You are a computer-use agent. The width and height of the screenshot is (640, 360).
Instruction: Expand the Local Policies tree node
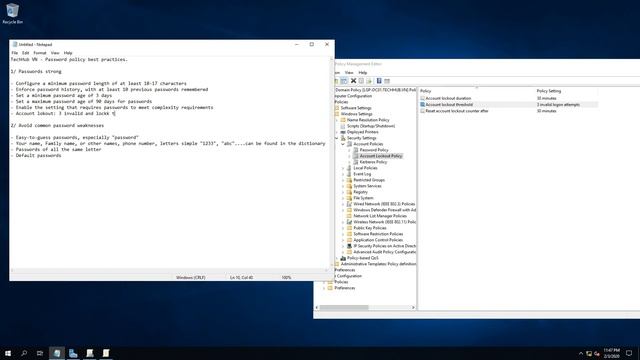pos(343,168)
